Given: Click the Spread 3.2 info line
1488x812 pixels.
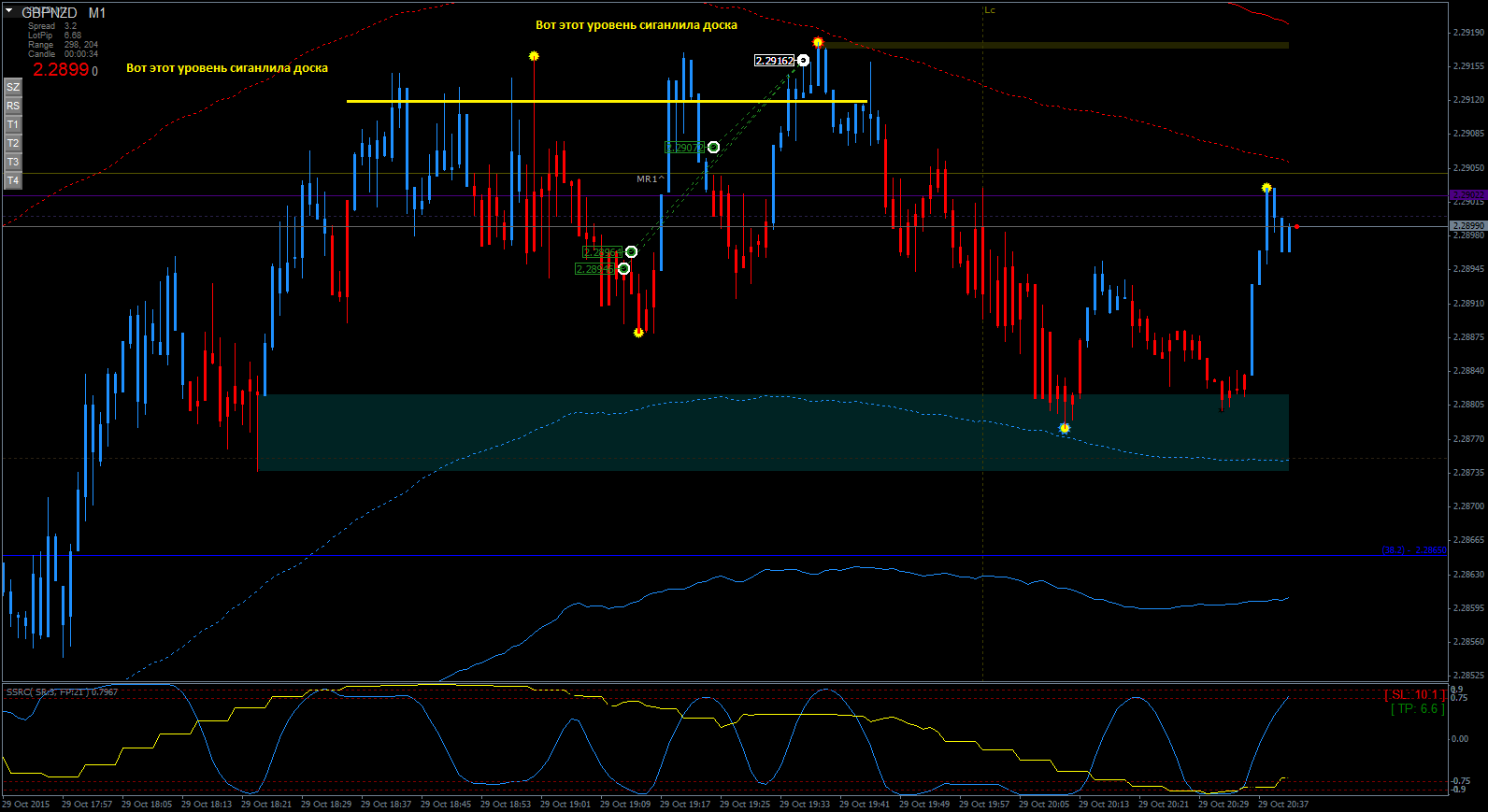Looking at the screenshot, I should (52, 26).
